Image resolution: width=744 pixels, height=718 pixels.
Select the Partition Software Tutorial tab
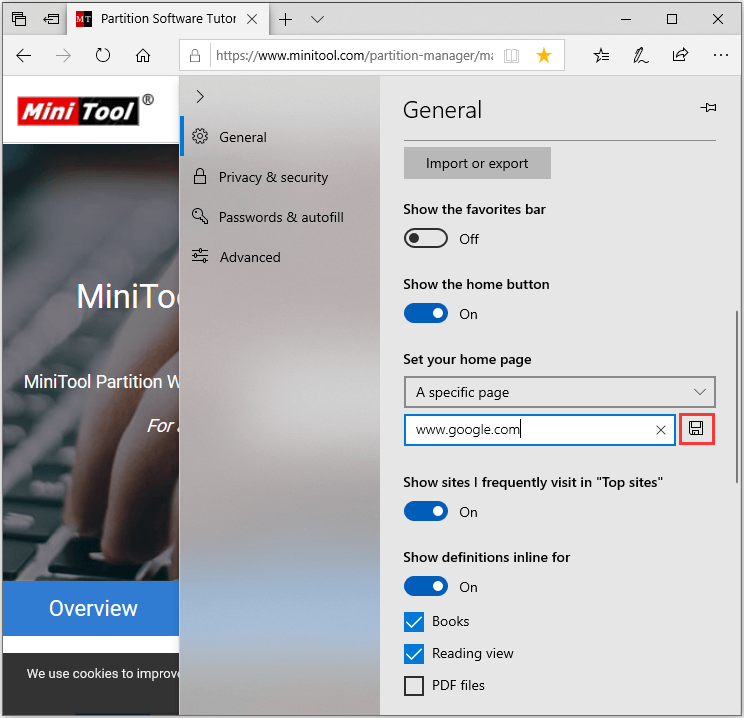coord(168,19)
